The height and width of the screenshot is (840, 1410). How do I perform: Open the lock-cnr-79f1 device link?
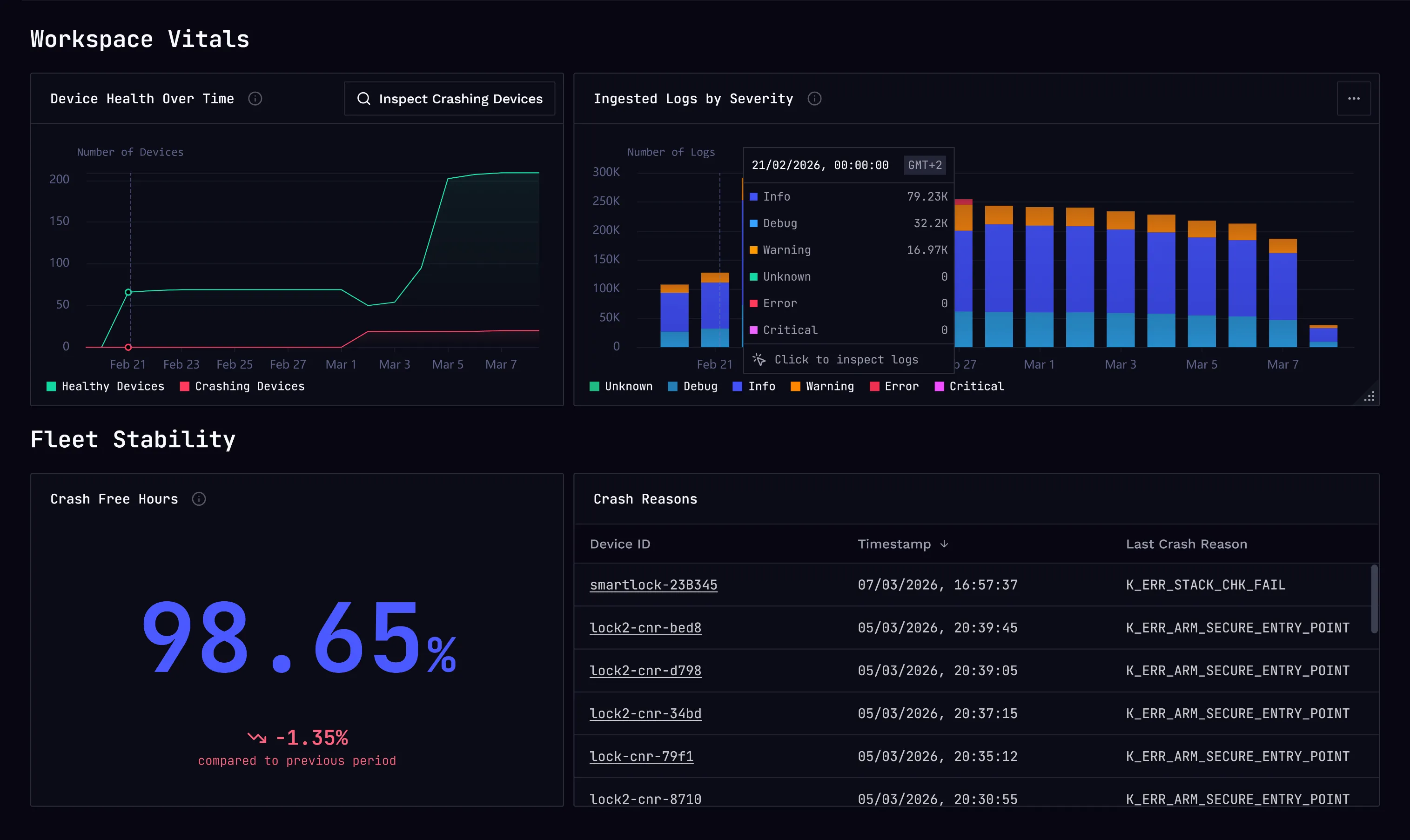coord(641,756)
